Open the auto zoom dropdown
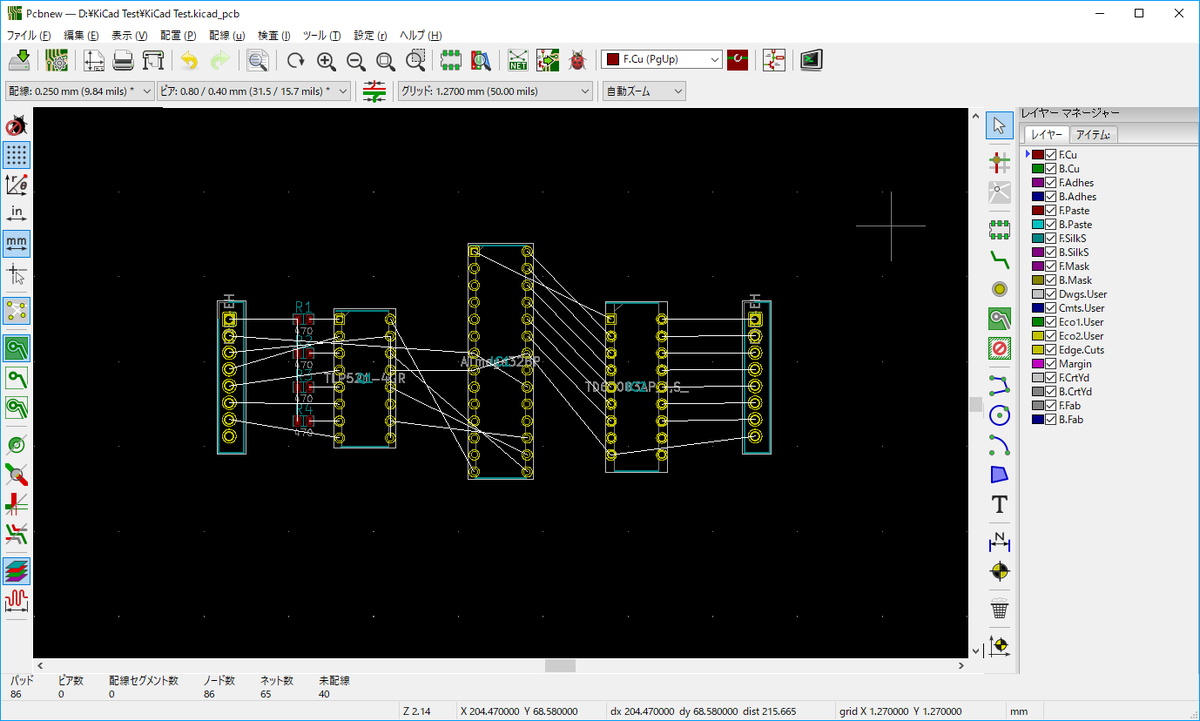1200x721 pixels. click(x=644, y=91)
